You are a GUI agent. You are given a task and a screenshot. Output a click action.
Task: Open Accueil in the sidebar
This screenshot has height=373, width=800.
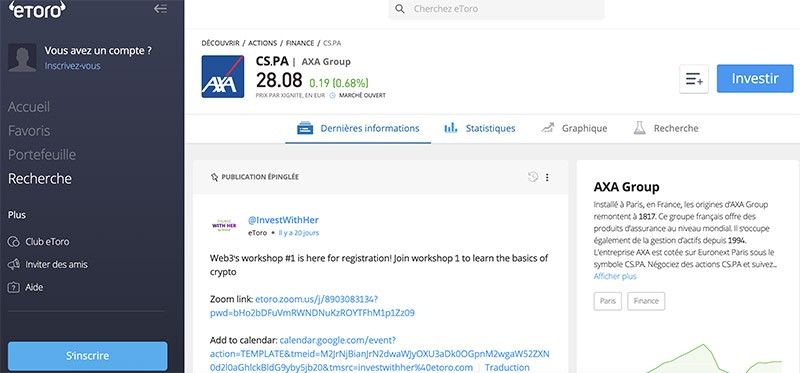pos(29,107)
